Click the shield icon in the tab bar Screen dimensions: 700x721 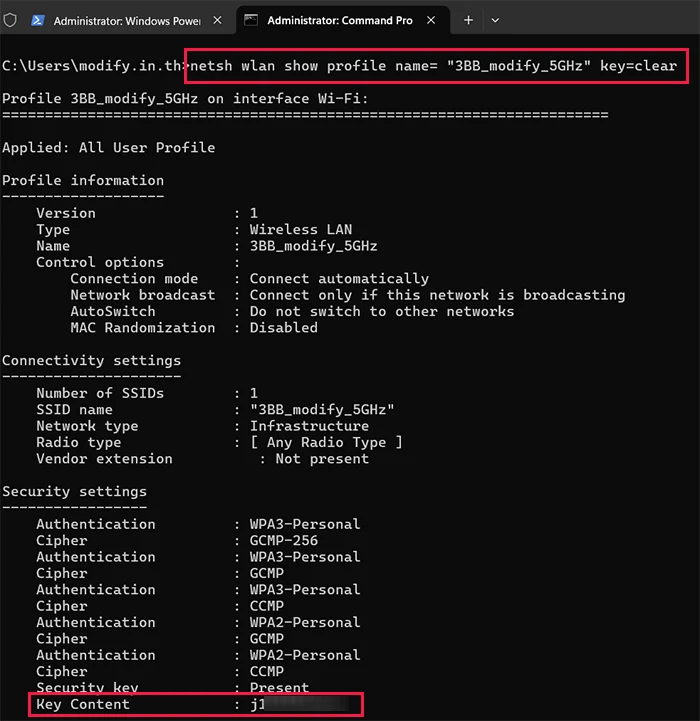point(10,20)
